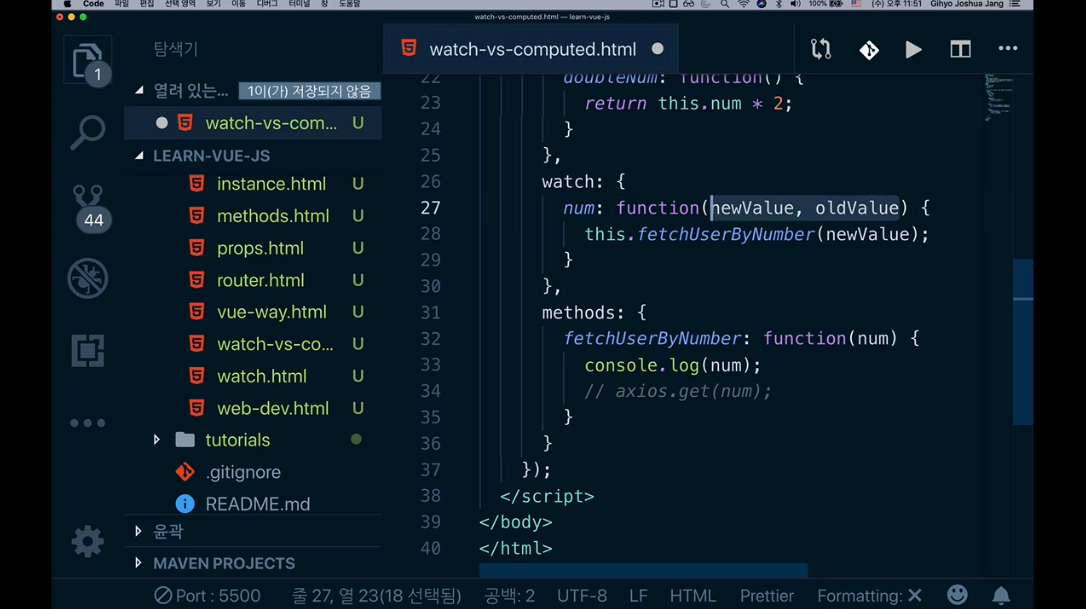Click the Manage gear icon
1086x609 pixels.
click(x=87, y=541)
